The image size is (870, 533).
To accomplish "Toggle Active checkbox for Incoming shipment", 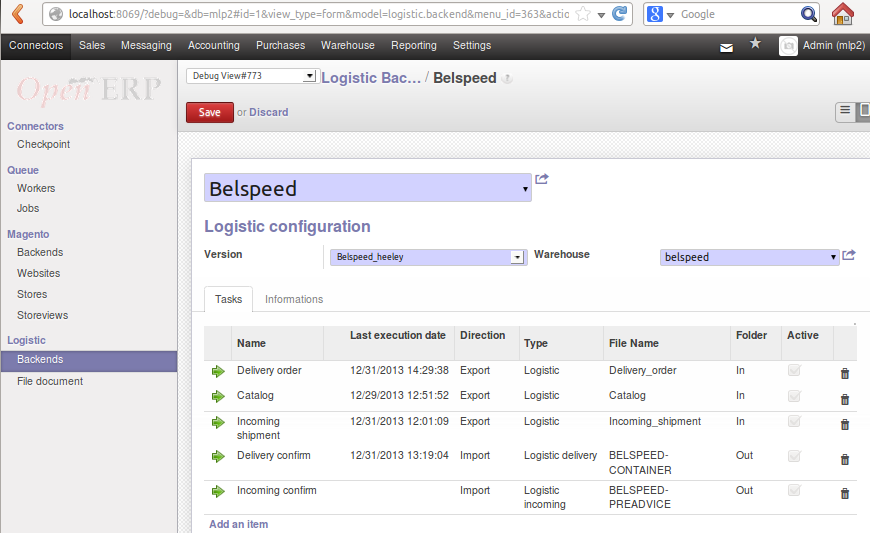I will click(795, 422).
